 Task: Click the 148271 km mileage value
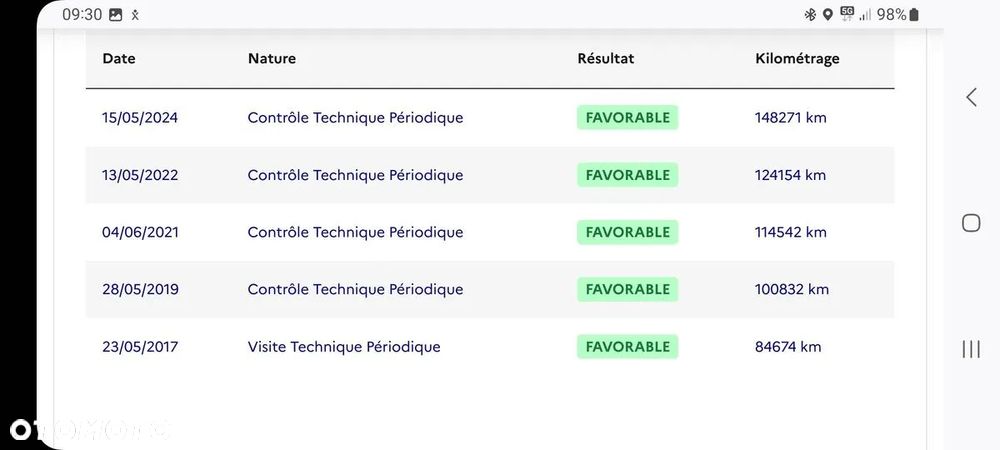tap(791, 117)
